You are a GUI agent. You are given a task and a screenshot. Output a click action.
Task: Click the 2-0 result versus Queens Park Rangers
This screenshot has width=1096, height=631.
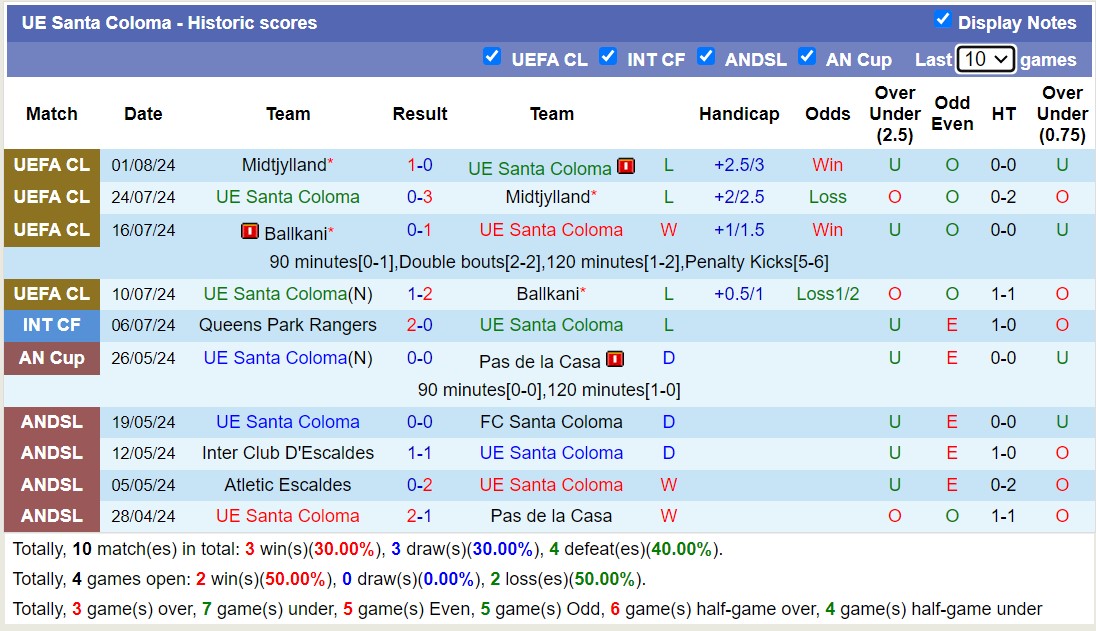(x=419, y=325)
